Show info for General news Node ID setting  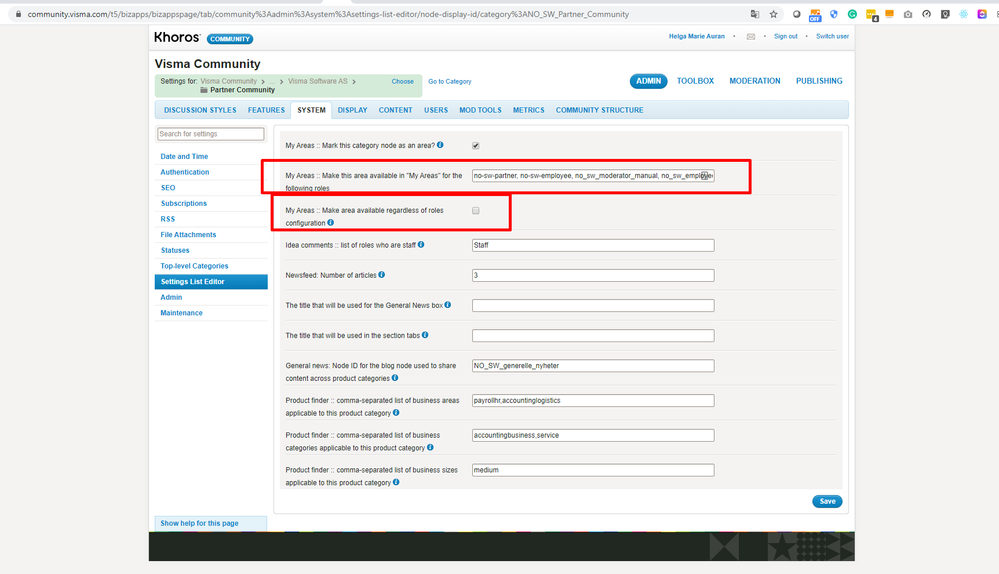coord(395,378)
